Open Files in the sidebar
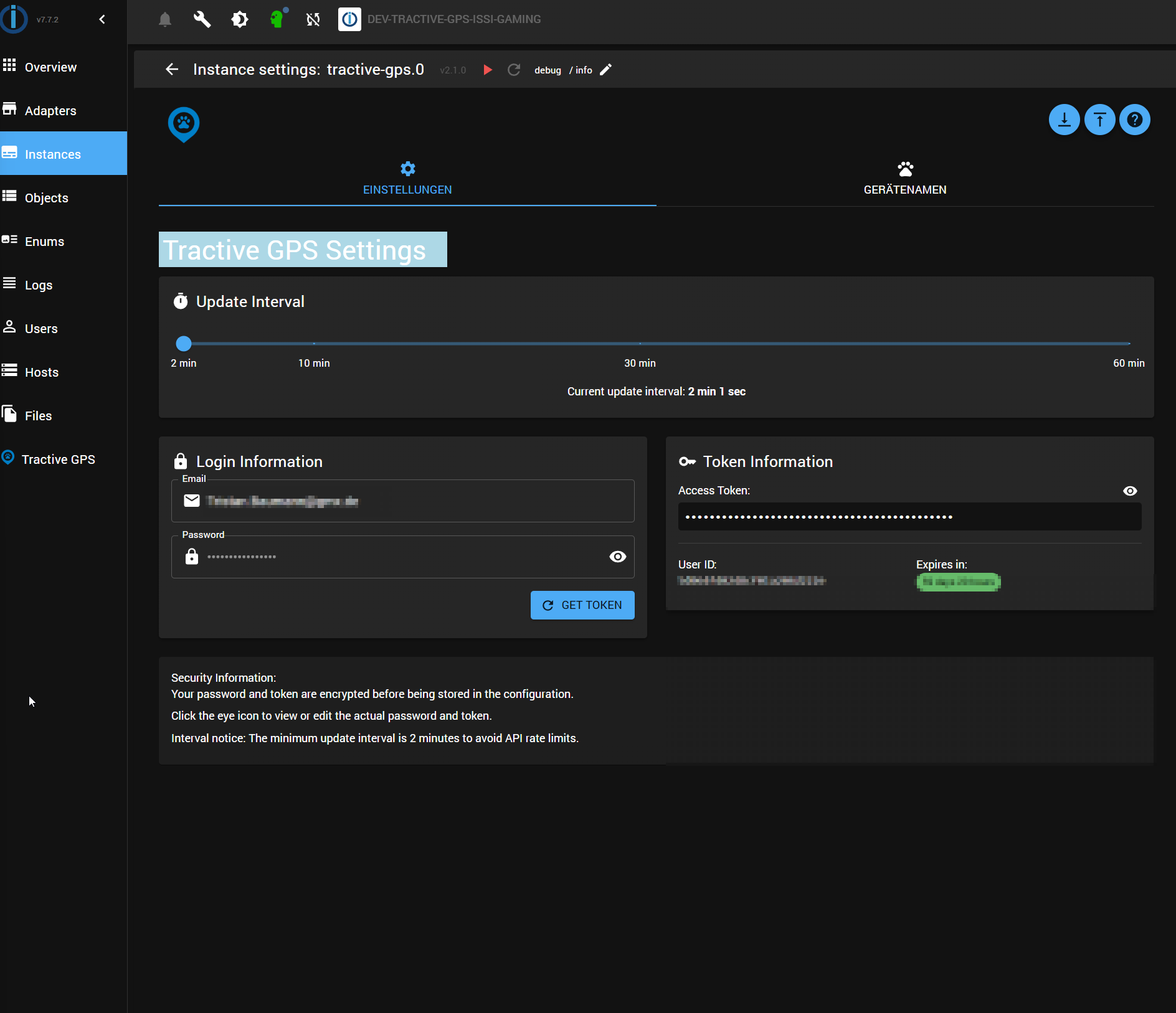This screenshot has height=1013, width=1176. (x=64, y=415)
